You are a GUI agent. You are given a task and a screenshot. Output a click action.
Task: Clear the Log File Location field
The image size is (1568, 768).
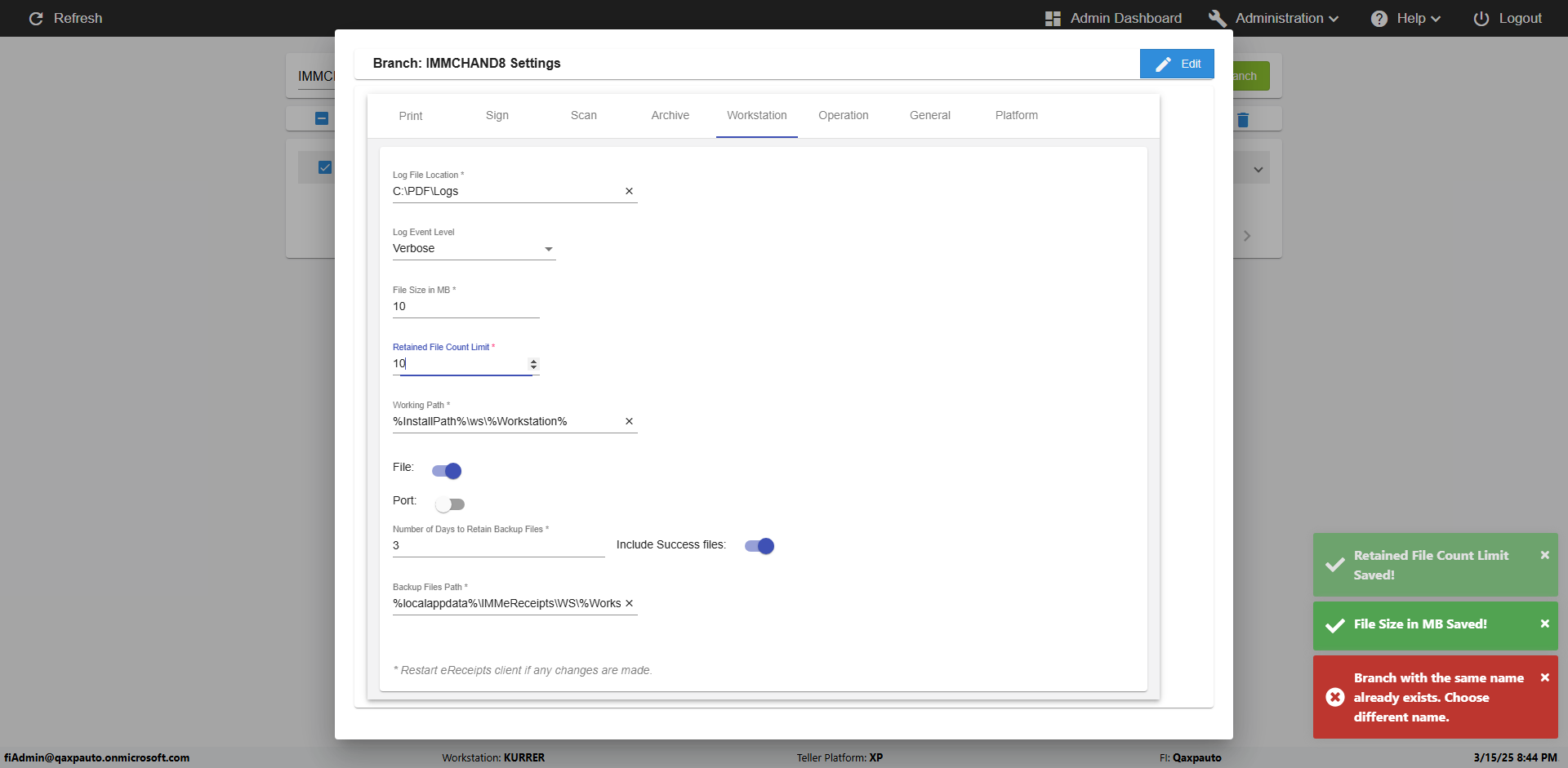pos(629,191)
